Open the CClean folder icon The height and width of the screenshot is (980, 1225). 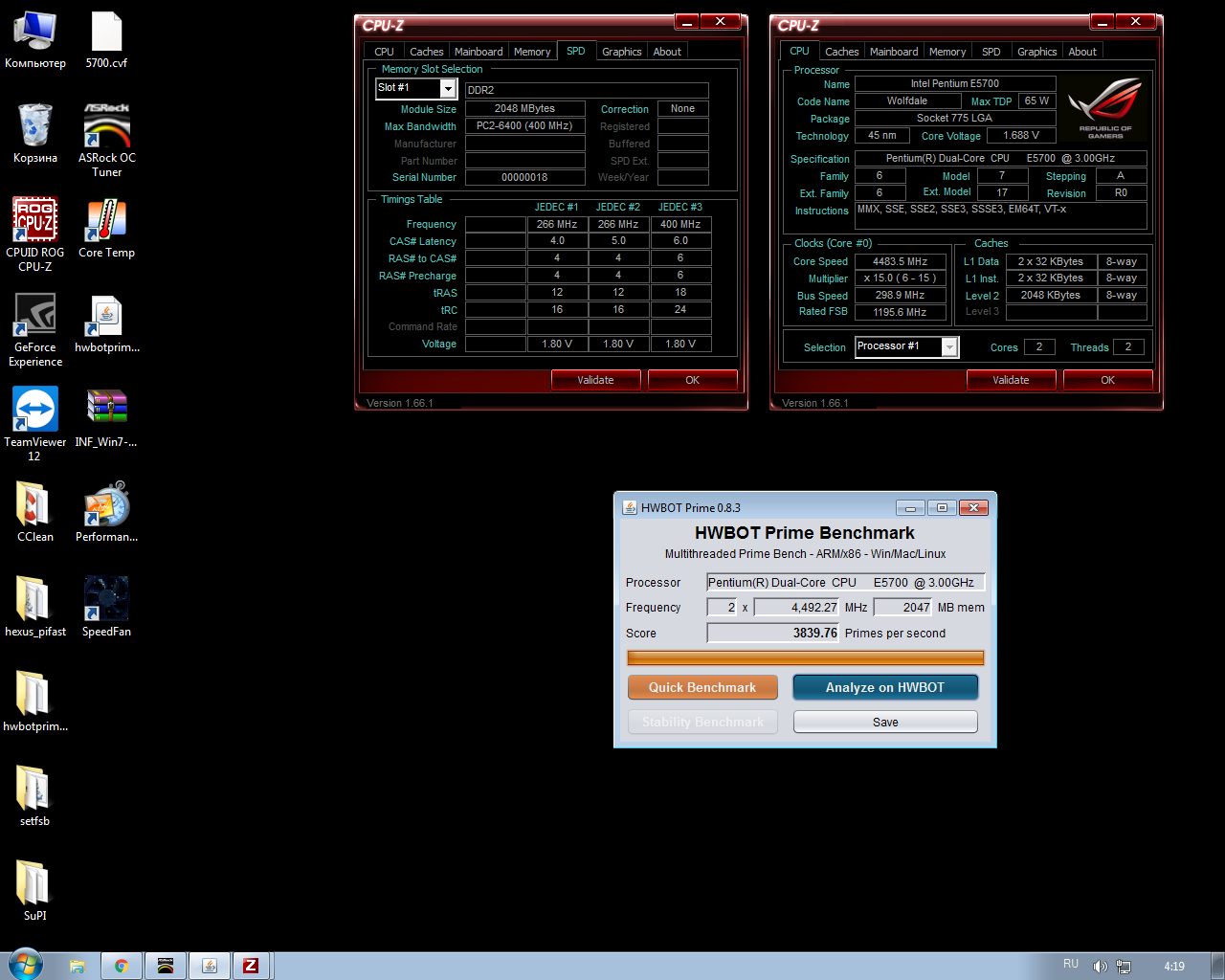pyautogui.click(x=35, y=512)
